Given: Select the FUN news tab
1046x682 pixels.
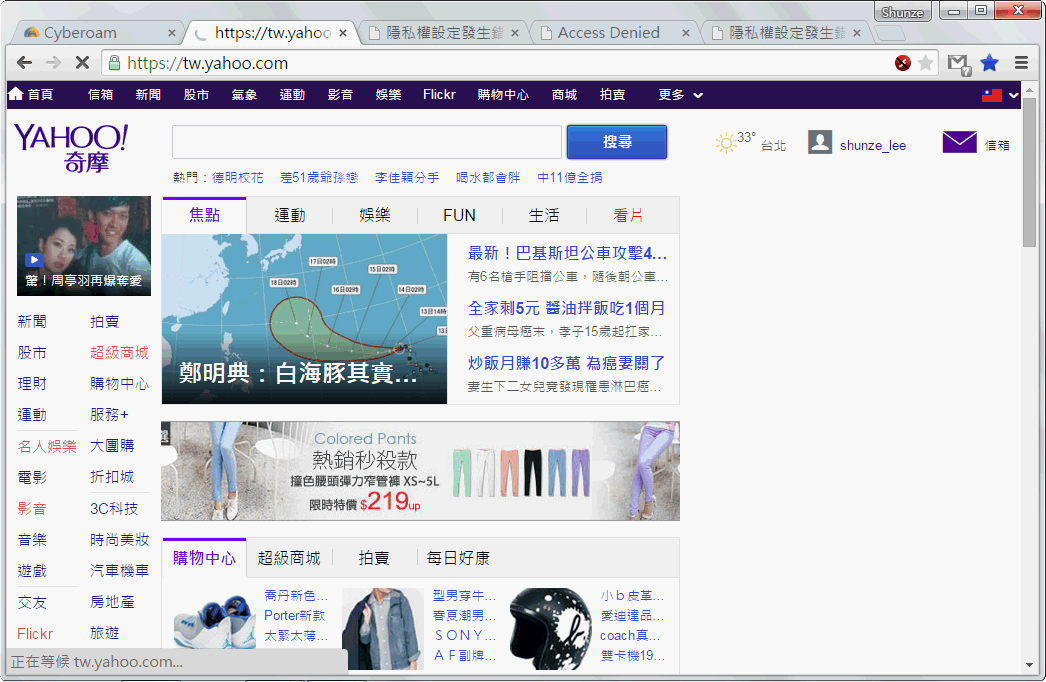Looking at the screenshot, I should [x=459, y=215].
